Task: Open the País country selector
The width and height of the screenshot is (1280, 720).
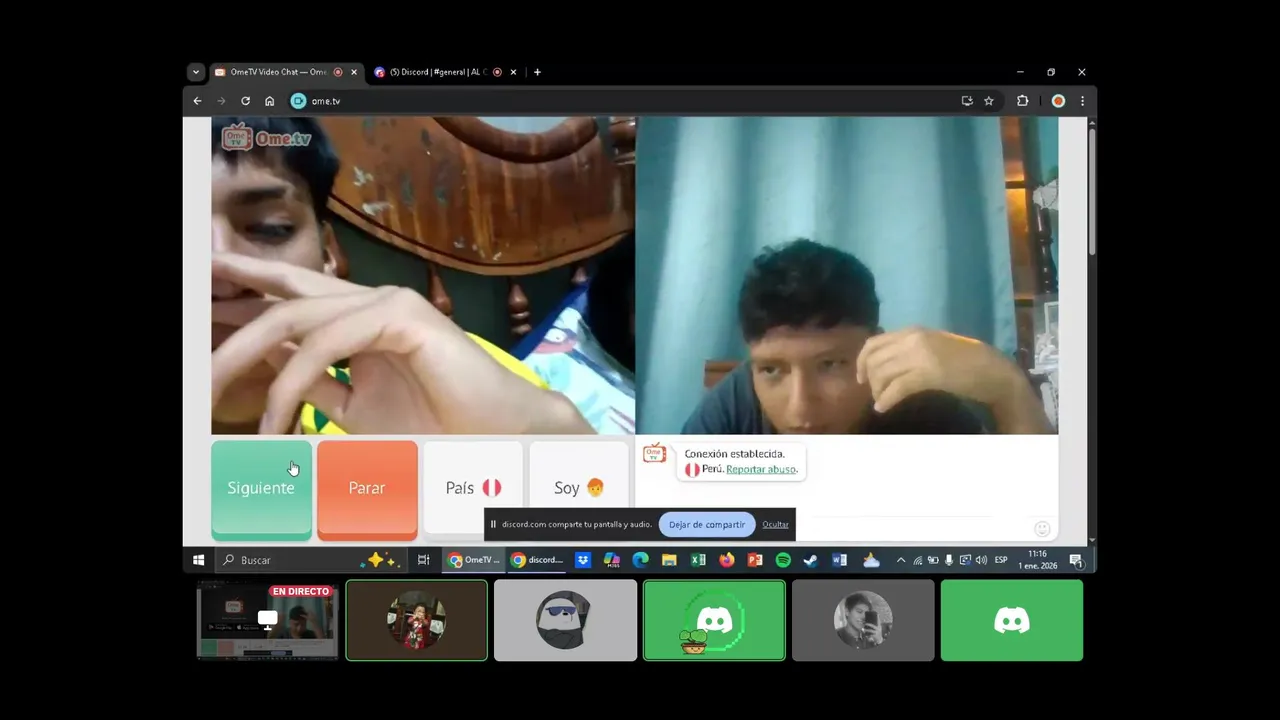Action: click(473, 489)
